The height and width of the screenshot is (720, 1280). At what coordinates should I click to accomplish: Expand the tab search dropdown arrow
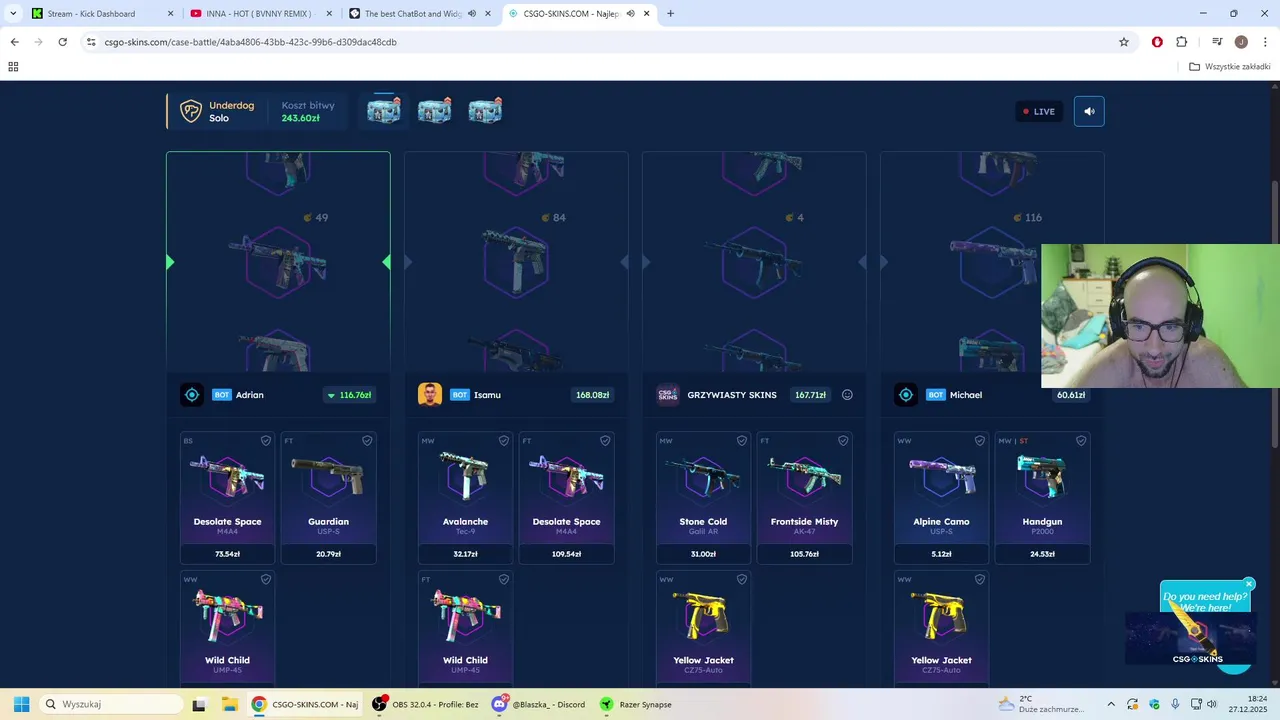[x=13, y=14]
